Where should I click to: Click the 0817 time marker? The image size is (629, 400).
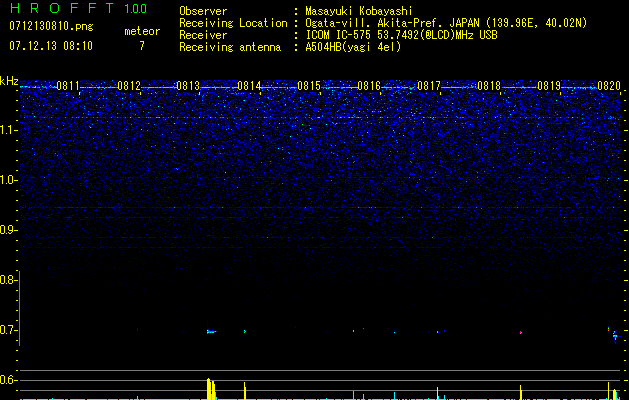pyautogui.click(x=429, y=86)
